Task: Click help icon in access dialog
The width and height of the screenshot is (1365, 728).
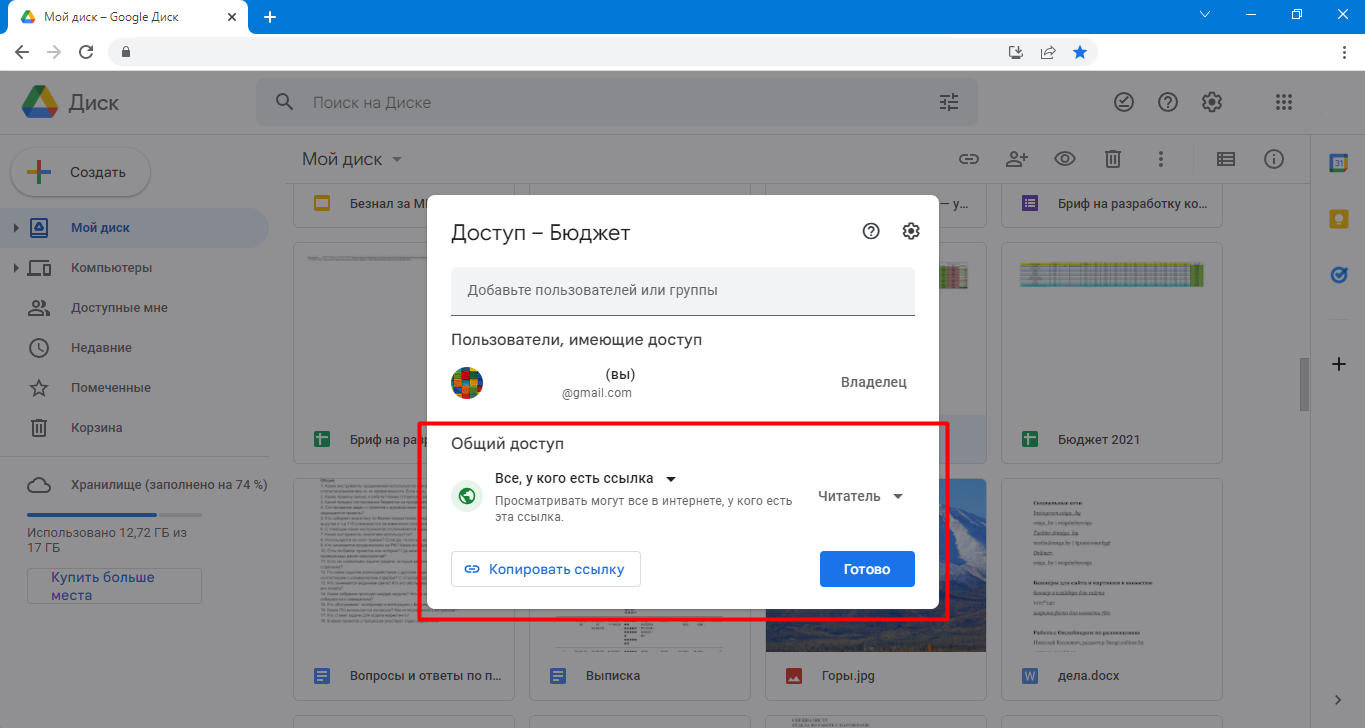Action: pos(871,231)
